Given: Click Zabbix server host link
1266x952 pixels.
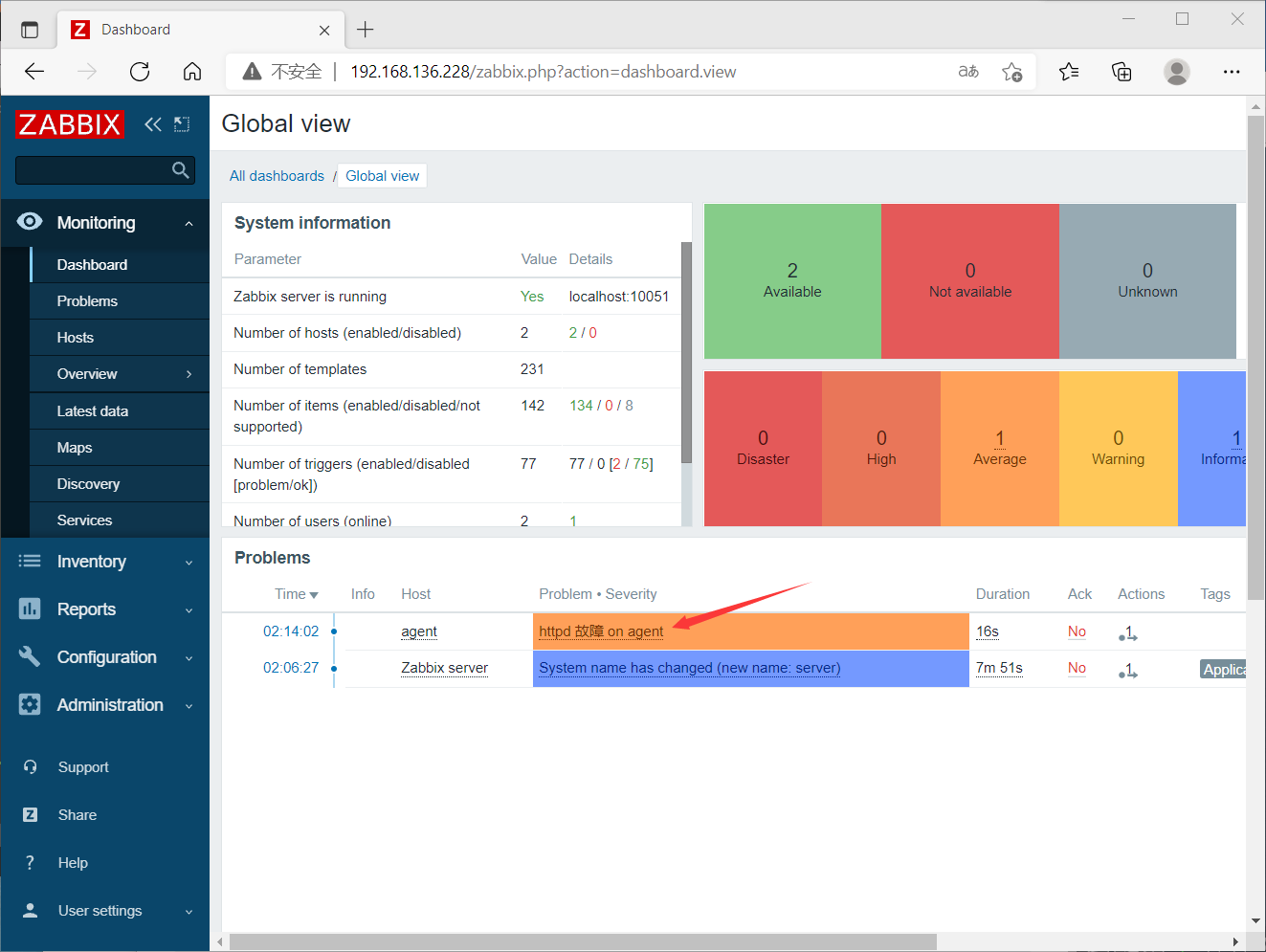Looking at the screenshot, I should 444,668.
